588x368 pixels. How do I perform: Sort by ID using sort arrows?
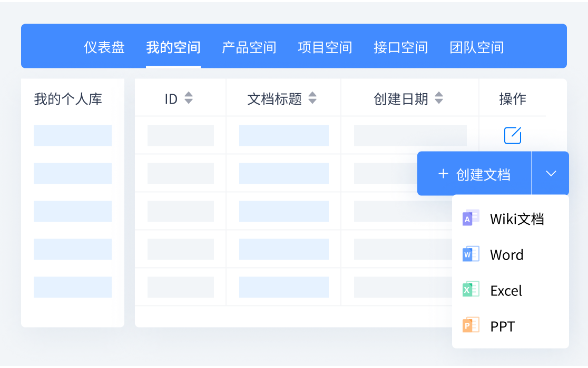click(189, 98)
